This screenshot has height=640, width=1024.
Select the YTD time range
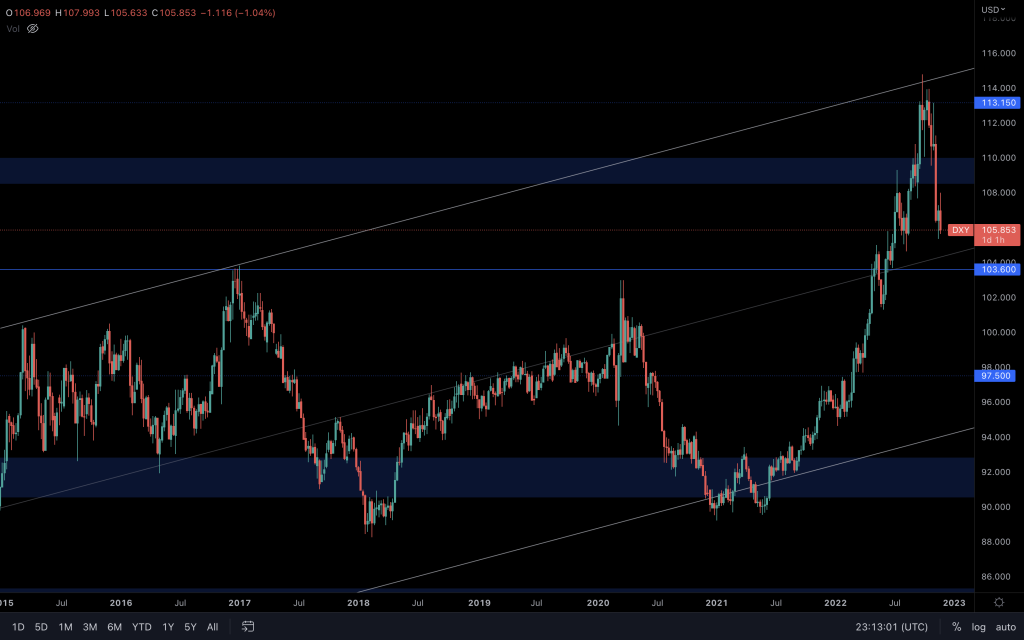[142, 627]
